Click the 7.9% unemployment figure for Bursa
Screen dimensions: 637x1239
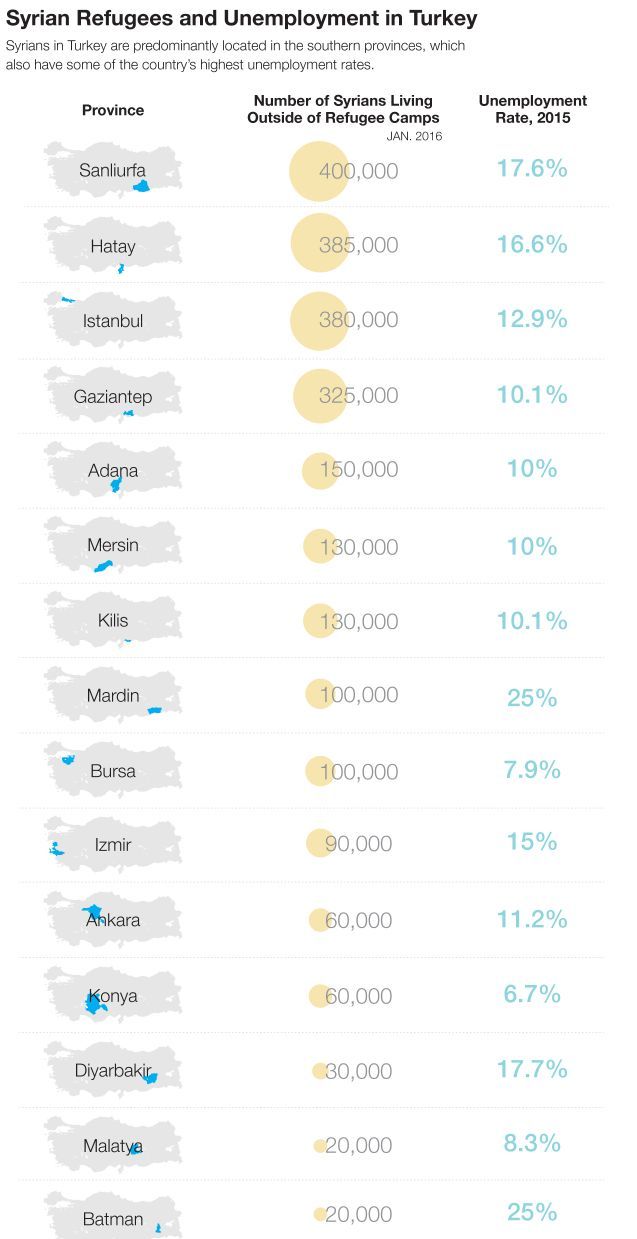(x=531, y=770)
